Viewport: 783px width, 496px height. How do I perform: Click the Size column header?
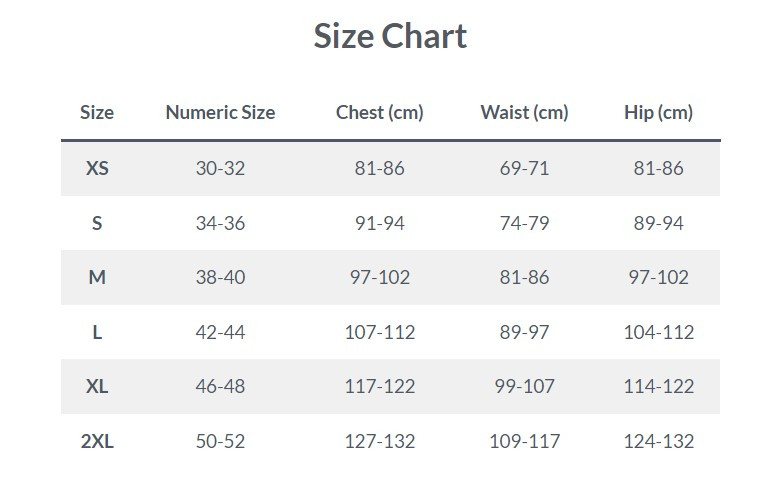click(x=97, y=112)
